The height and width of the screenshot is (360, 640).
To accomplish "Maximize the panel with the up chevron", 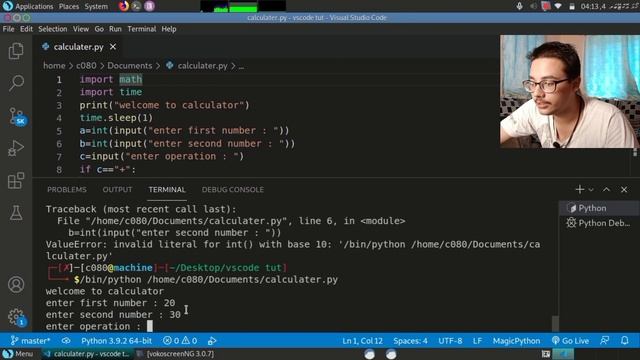I will 607,189.
